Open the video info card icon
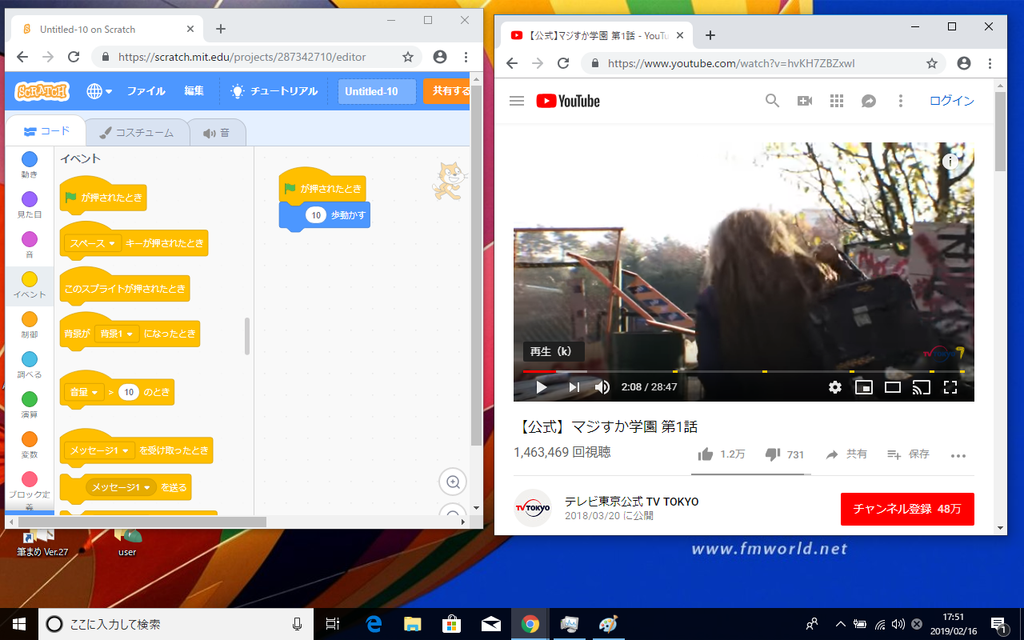 click(x=950, y=161)
